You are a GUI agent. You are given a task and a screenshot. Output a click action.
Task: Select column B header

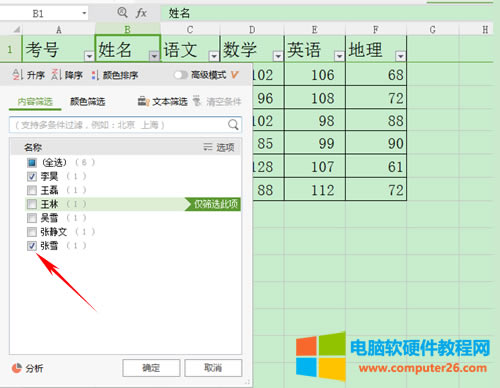tap(128, 30)
